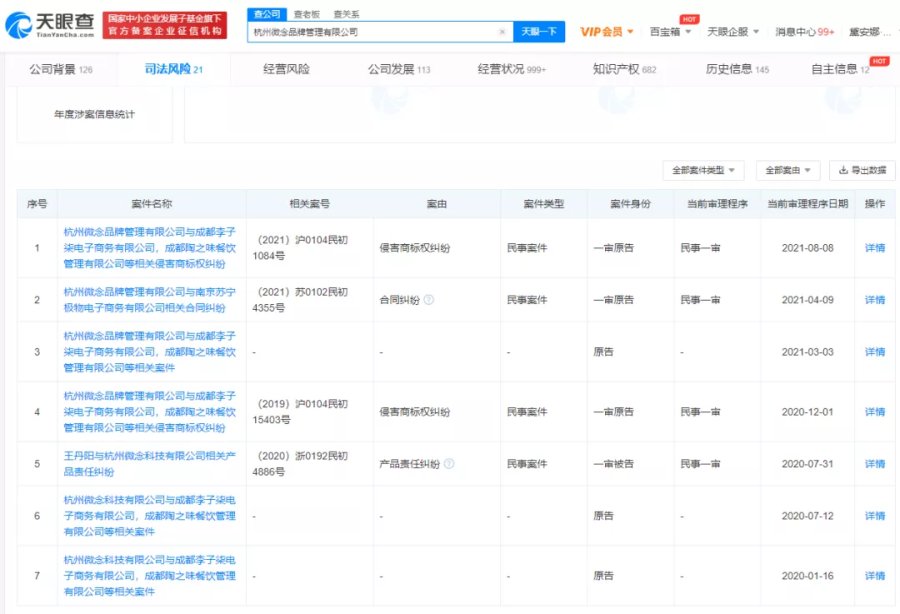The height and width of the screenshot is (614, 900).
Task: Click the 导出数据 export button
Action: coord(862,170)
